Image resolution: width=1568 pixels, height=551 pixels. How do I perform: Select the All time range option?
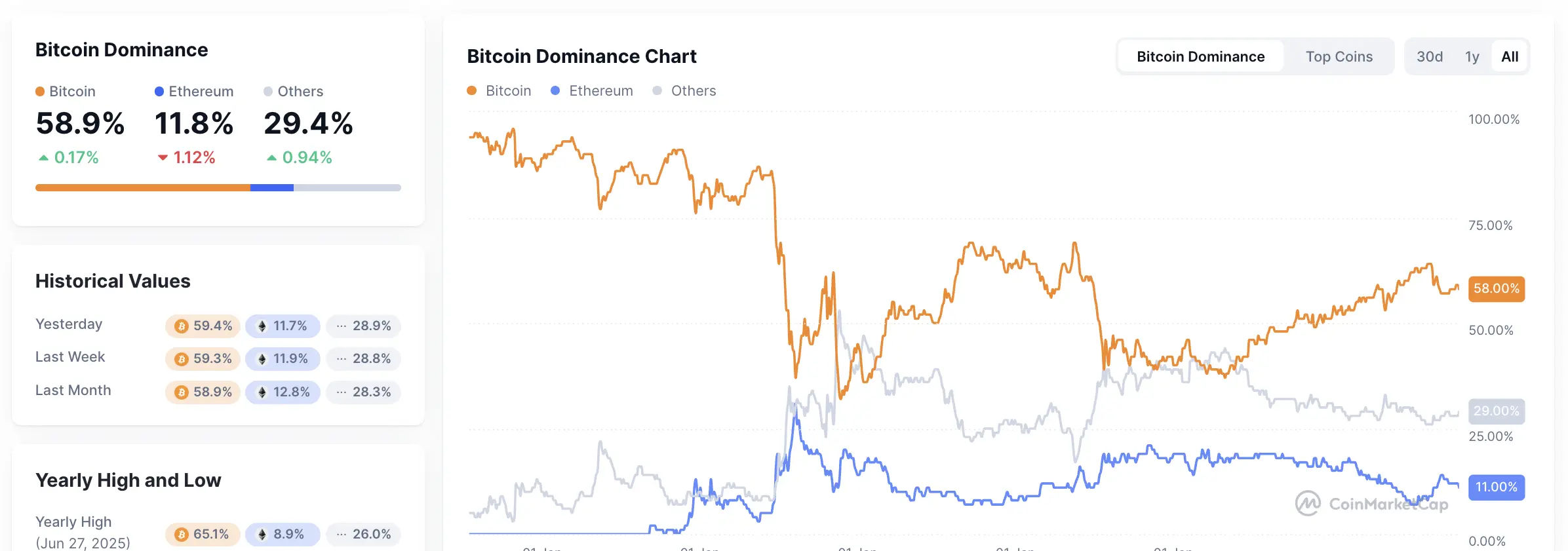(1509, 56)
